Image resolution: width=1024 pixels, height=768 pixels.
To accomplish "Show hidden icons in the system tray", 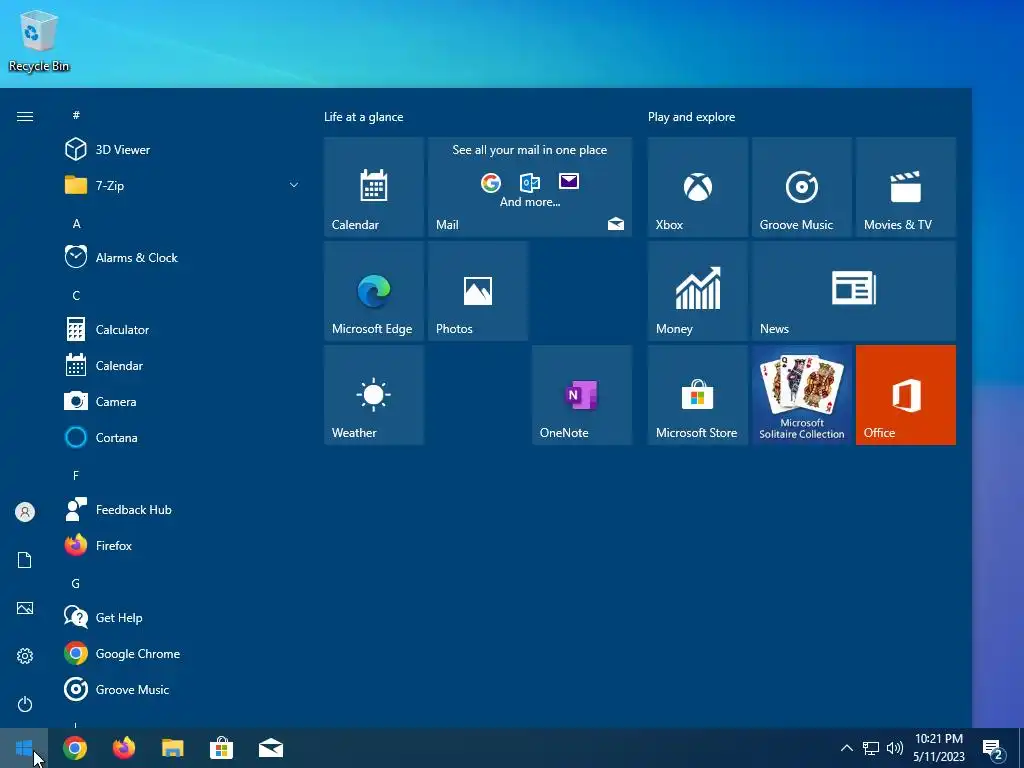I will pyautogui.click(x=846, y=748).
